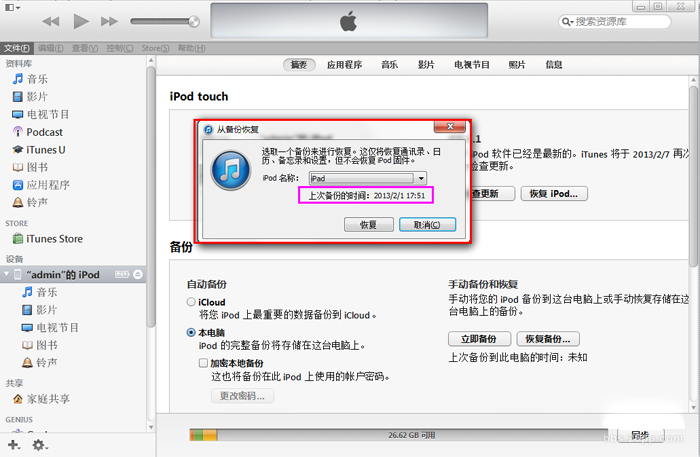Image resolution: width=700 pixels, height=457 pixels.
Task: Adjust the volume slider knob
Action: (x=194, y=21)
